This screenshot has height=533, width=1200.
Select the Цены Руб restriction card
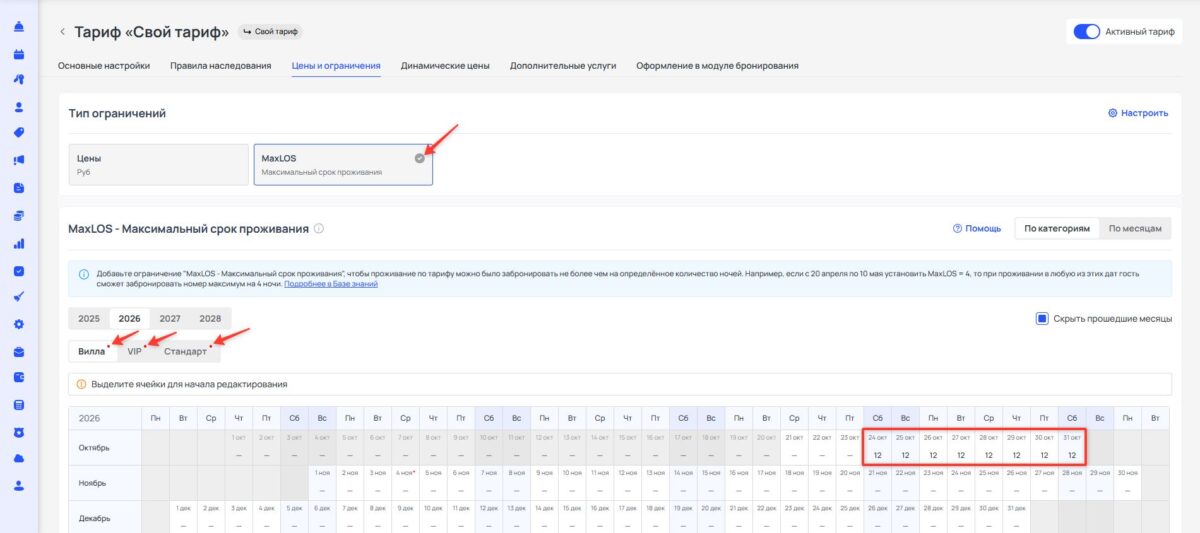click(158, 165)
